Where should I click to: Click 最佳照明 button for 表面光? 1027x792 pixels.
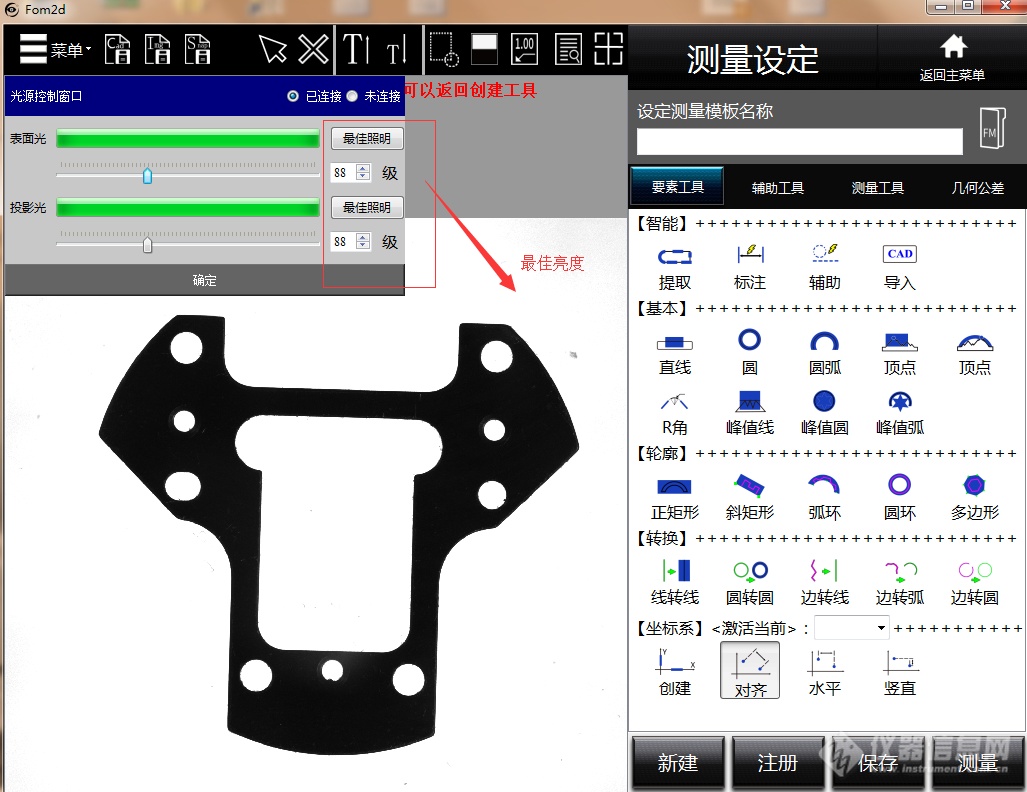click(x=367, y=138)
